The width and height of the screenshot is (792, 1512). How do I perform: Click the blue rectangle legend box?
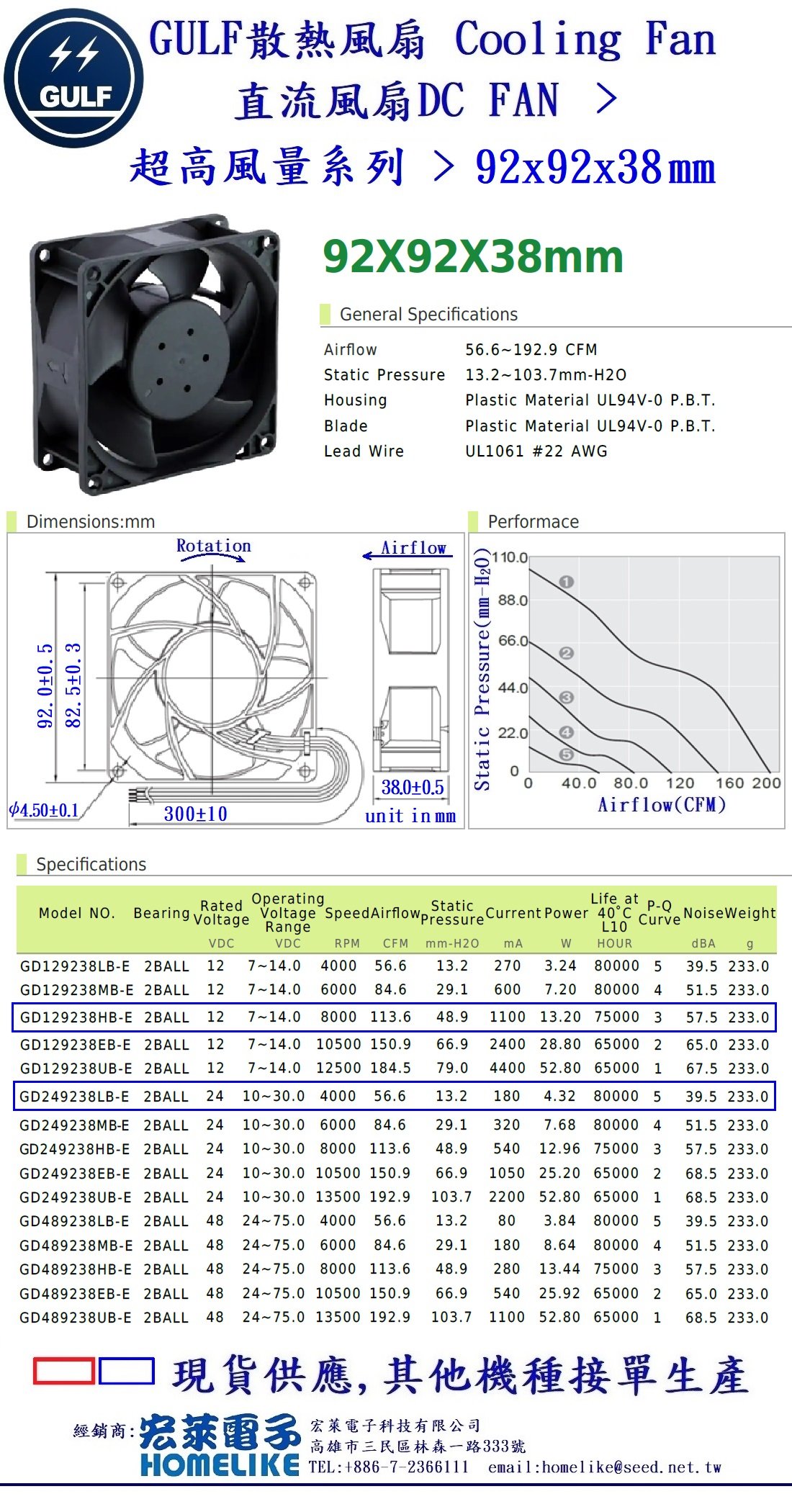pos(127,1371)
